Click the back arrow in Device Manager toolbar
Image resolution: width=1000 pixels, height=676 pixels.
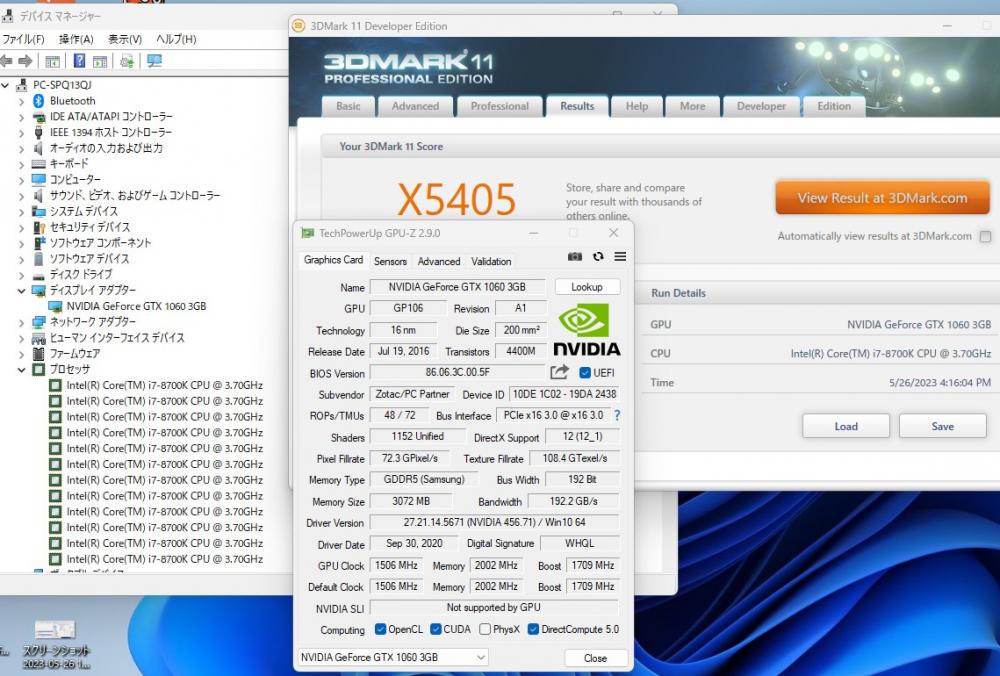pyautogui.click(x=6, y=61)
